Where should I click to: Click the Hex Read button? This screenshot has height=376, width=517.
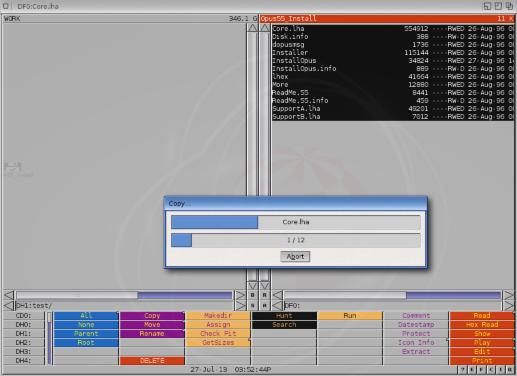pos(482,325)
